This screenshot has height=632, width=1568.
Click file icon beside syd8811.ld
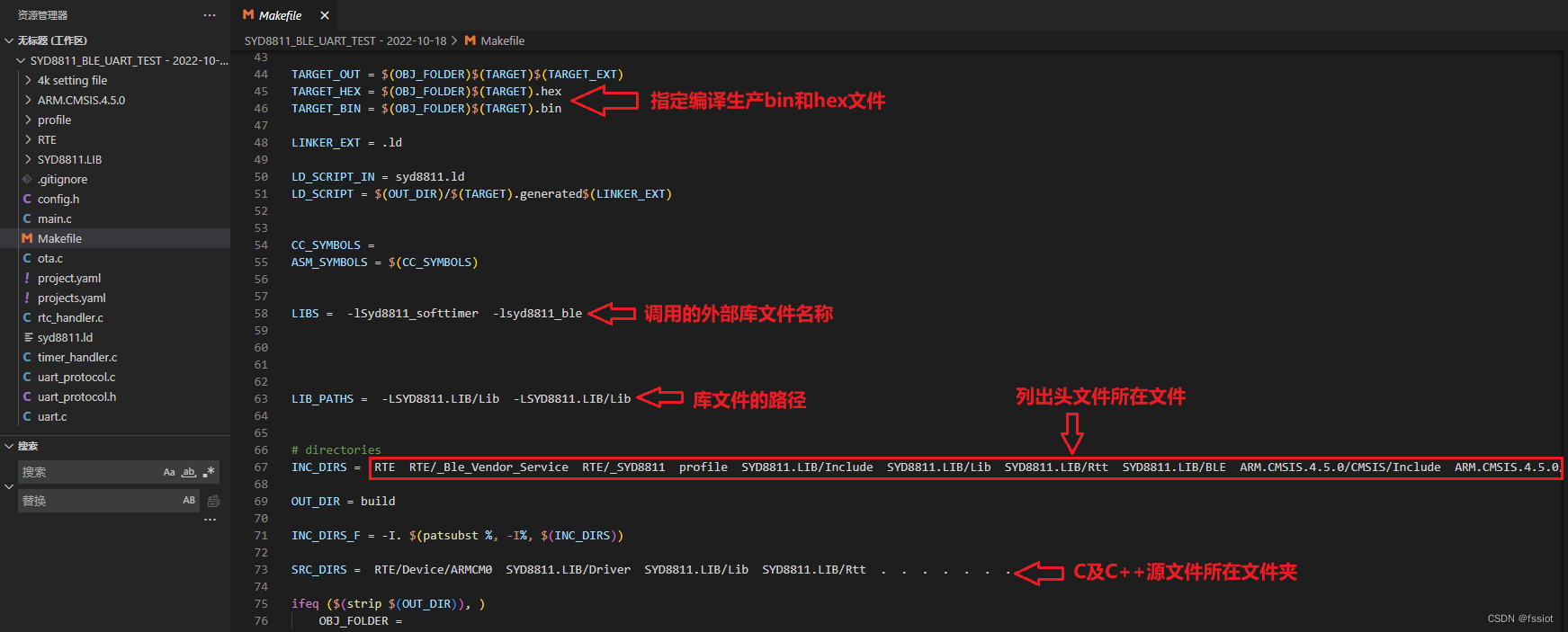pyautogui.click(x=28, y=337)
